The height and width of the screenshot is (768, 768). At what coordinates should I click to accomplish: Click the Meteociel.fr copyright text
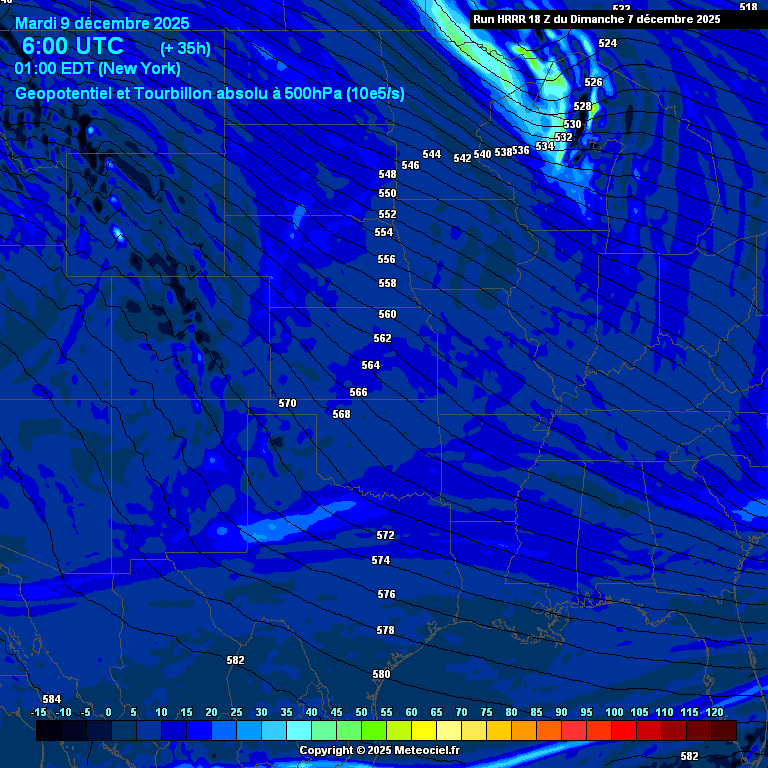click(x=379, y=750)
